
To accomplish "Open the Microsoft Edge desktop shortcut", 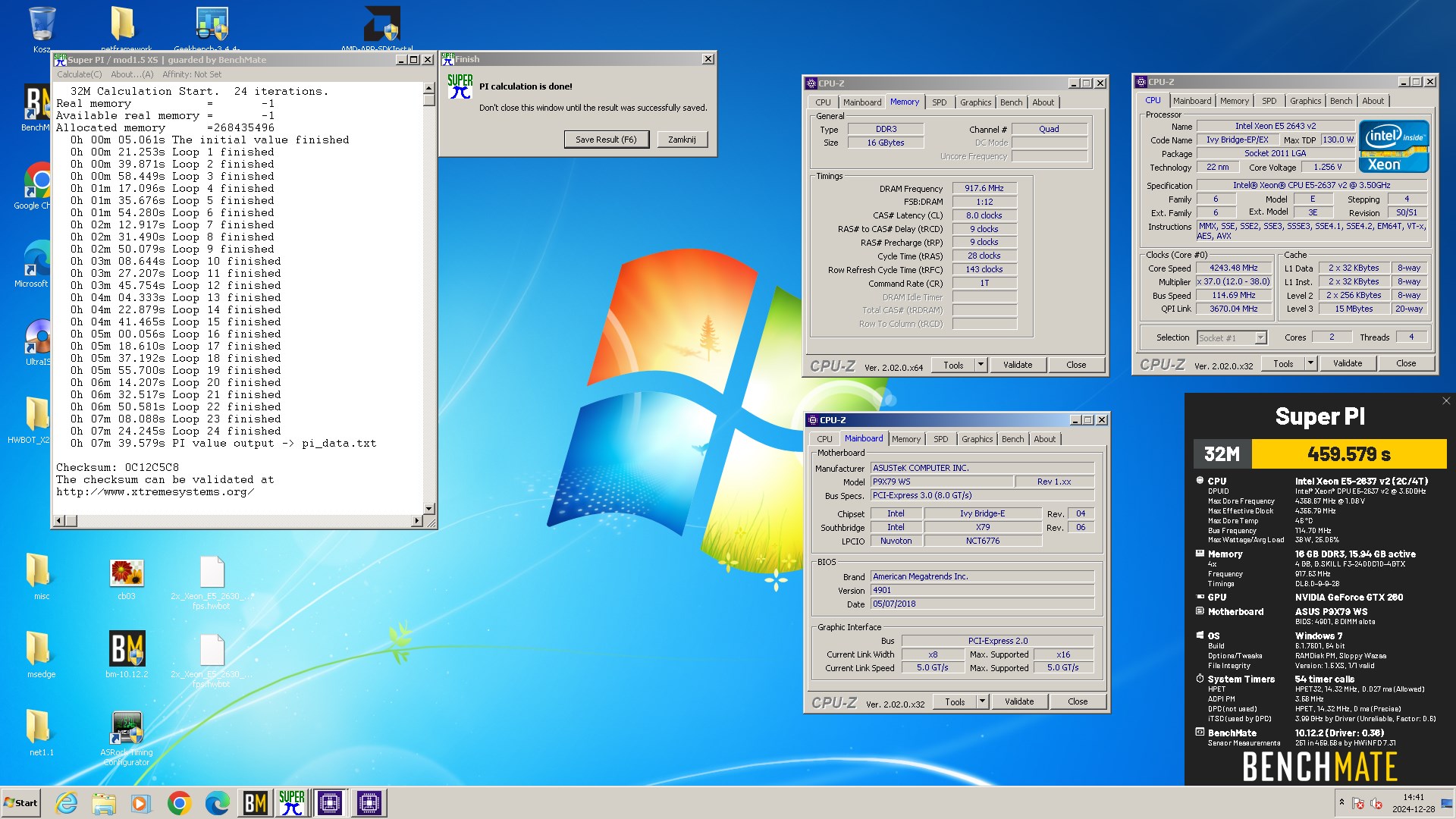I will [36, 260].
